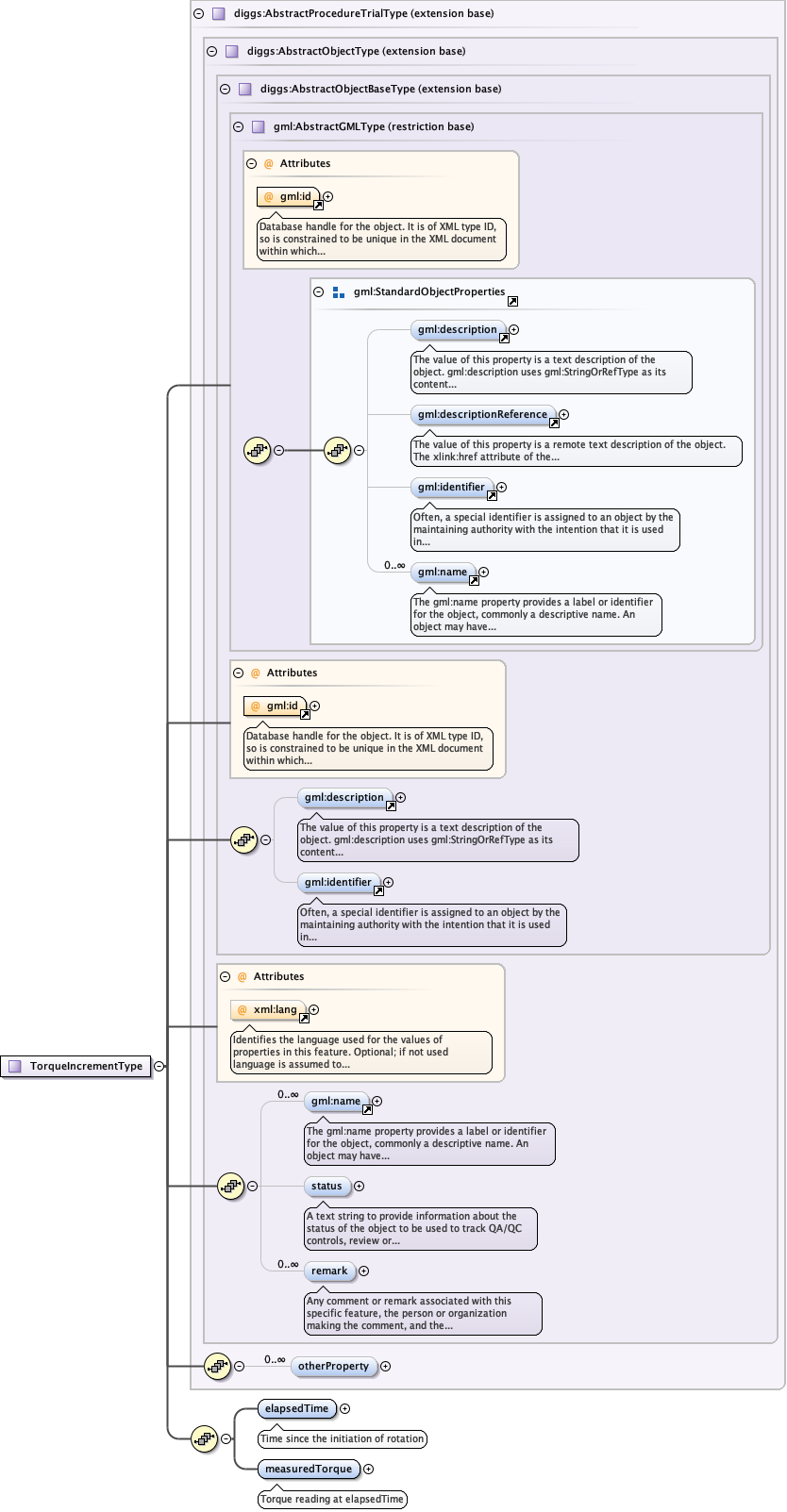Collapse the Attributes box containing xml:lang
This screenshot has width=787, height=1512.
(225, 977)
